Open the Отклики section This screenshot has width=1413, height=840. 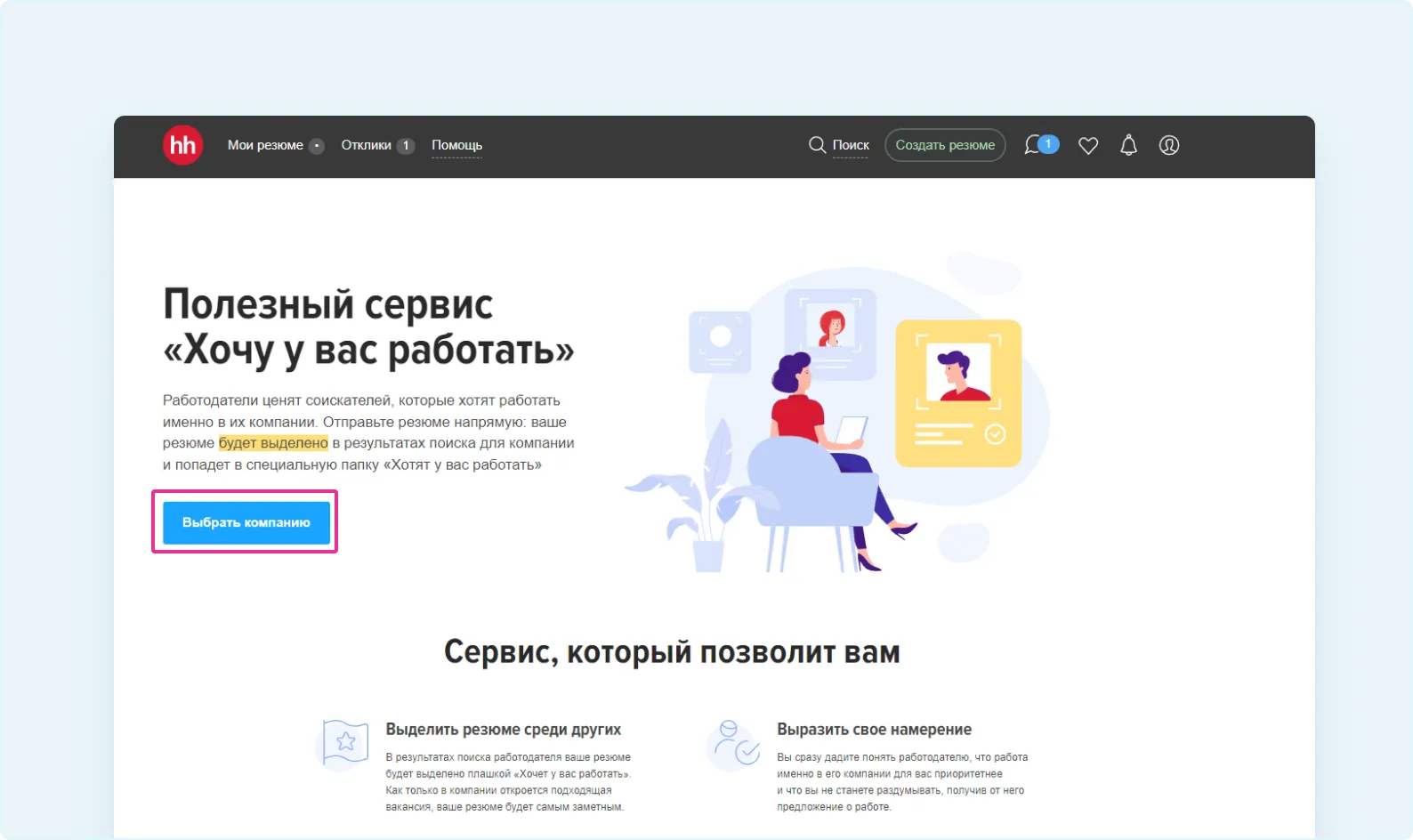tap(366, 145)
